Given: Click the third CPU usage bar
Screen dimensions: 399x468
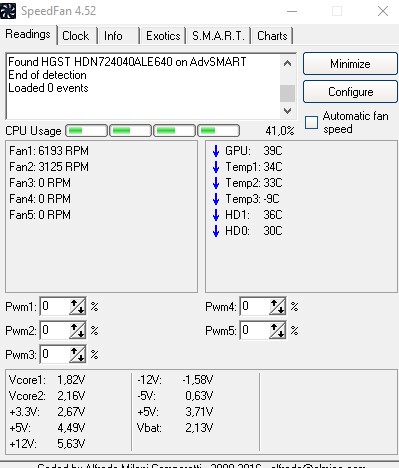Looking at the screenshot, I should 174,131.
